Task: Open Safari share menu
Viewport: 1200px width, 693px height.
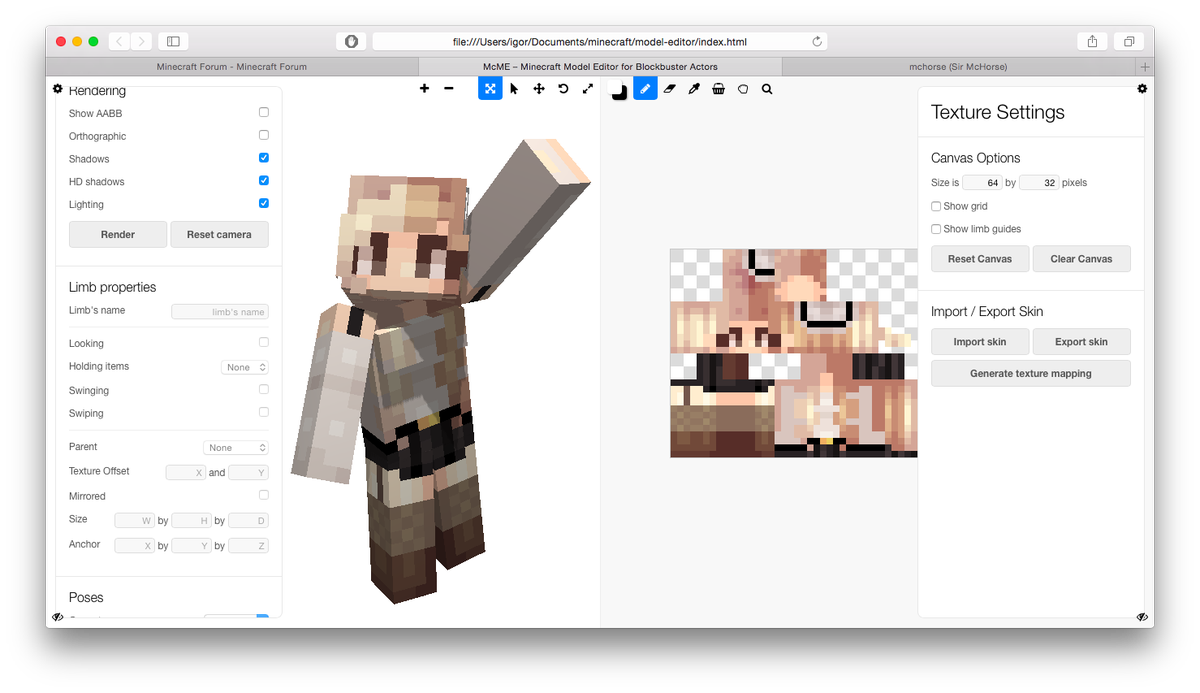Action: coord(1092,41)
